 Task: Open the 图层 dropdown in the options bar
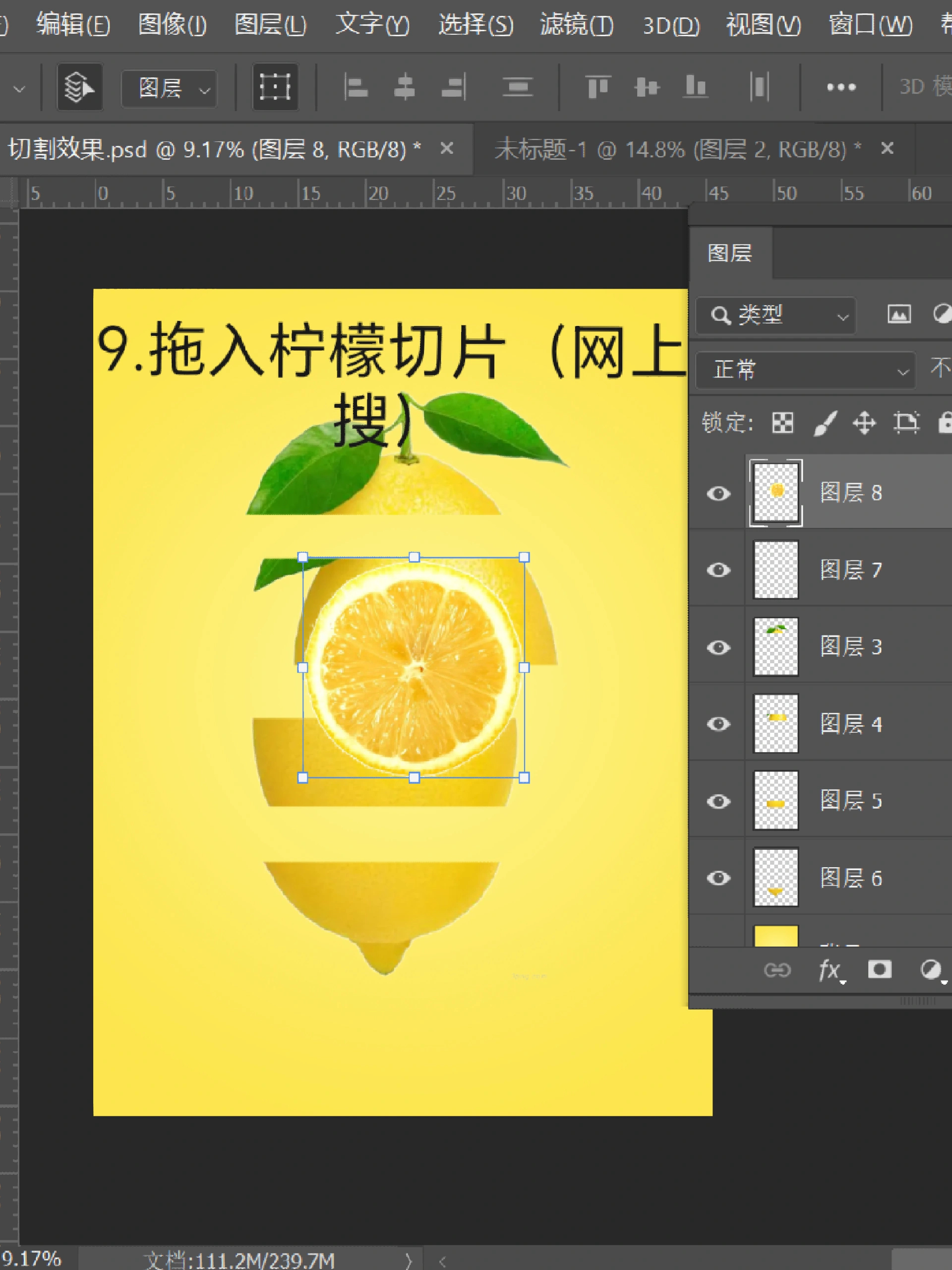click(x=169, y=88)
